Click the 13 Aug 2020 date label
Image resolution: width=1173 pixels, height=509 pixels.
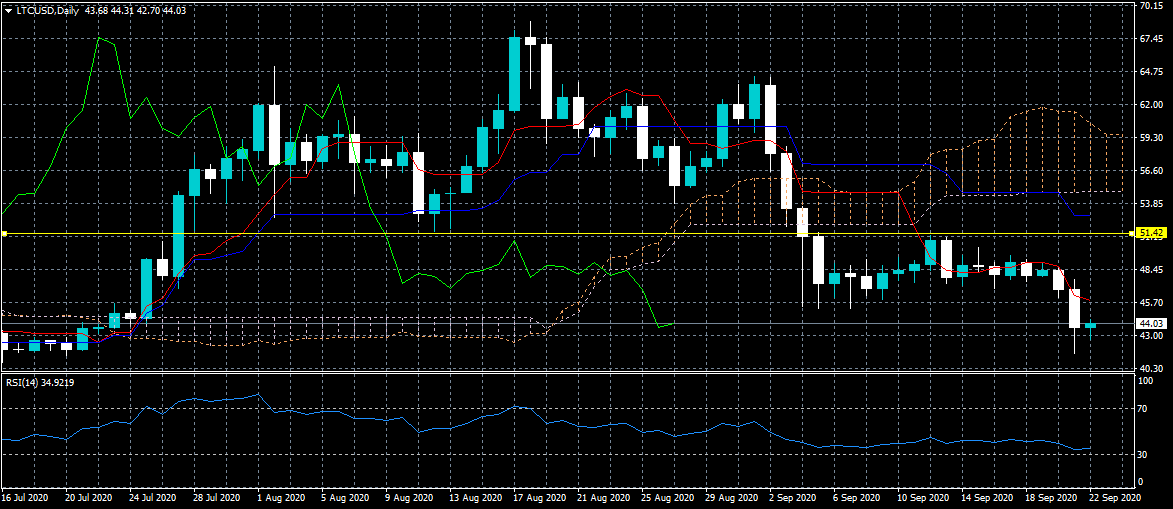point(474,498)
